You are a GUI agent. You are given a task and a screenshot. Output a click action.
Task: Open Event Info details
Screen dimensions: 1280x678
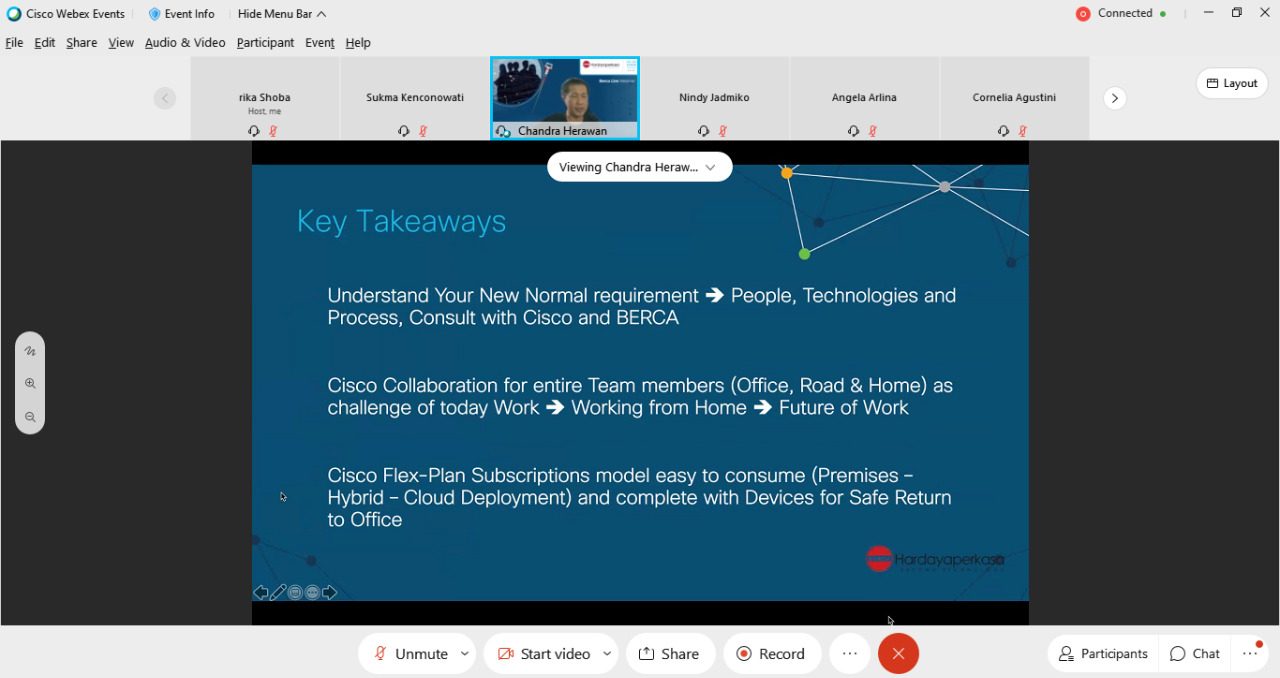pos(182,14)
